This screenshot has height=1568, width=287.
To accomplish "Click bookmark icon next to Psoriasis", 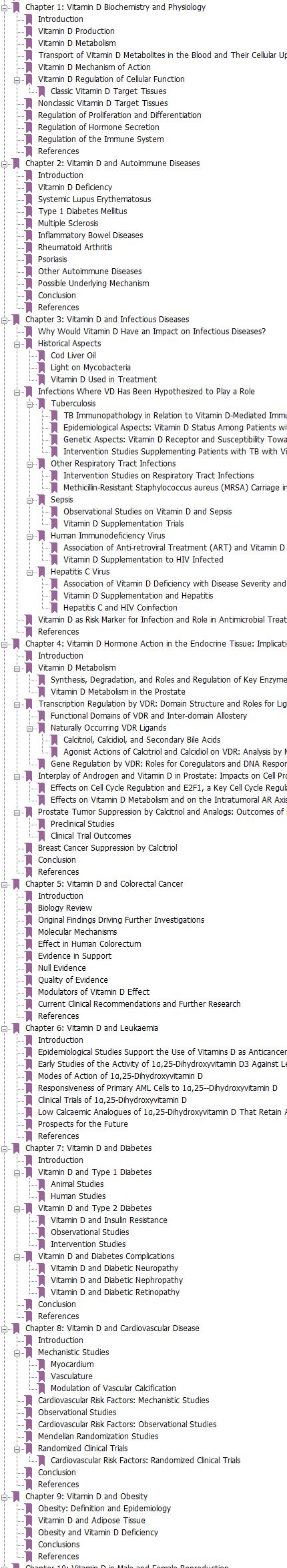I will [29, 260].
